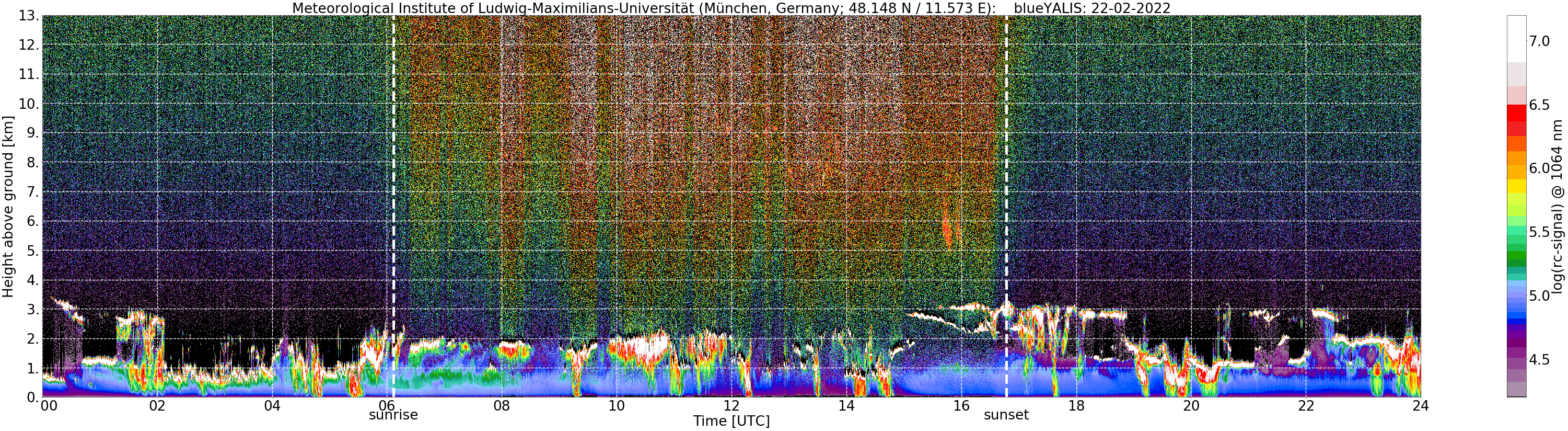1568x431 pixels.
Task: Click the '5.' height tick label
Action: [x=32, y=251]
